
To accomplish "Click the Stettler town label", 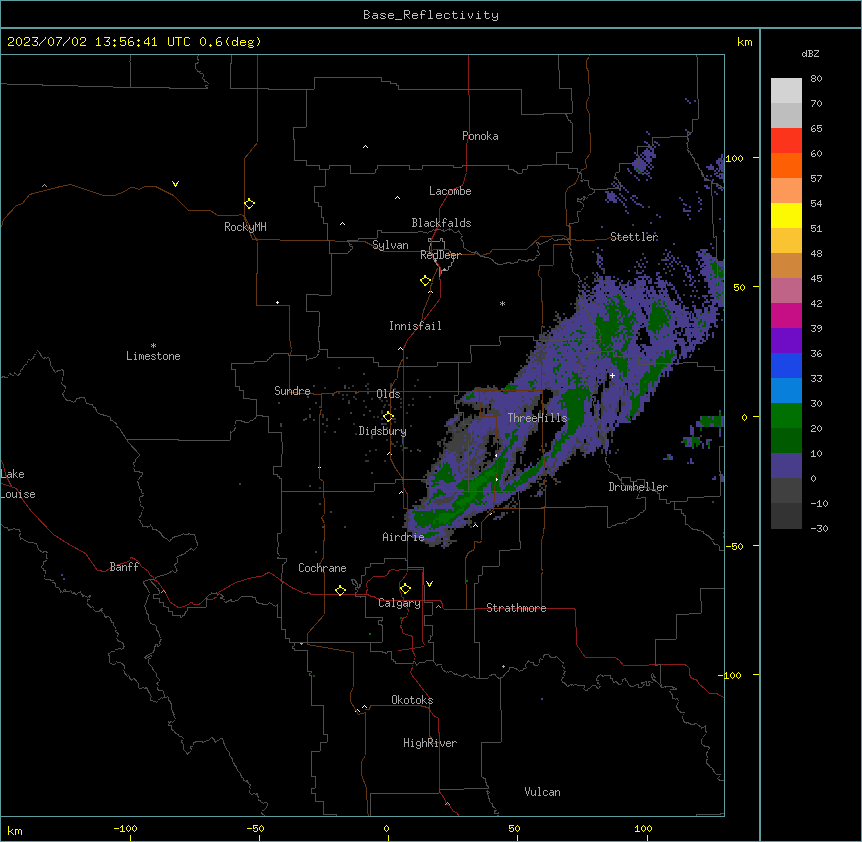I will 634,237.
